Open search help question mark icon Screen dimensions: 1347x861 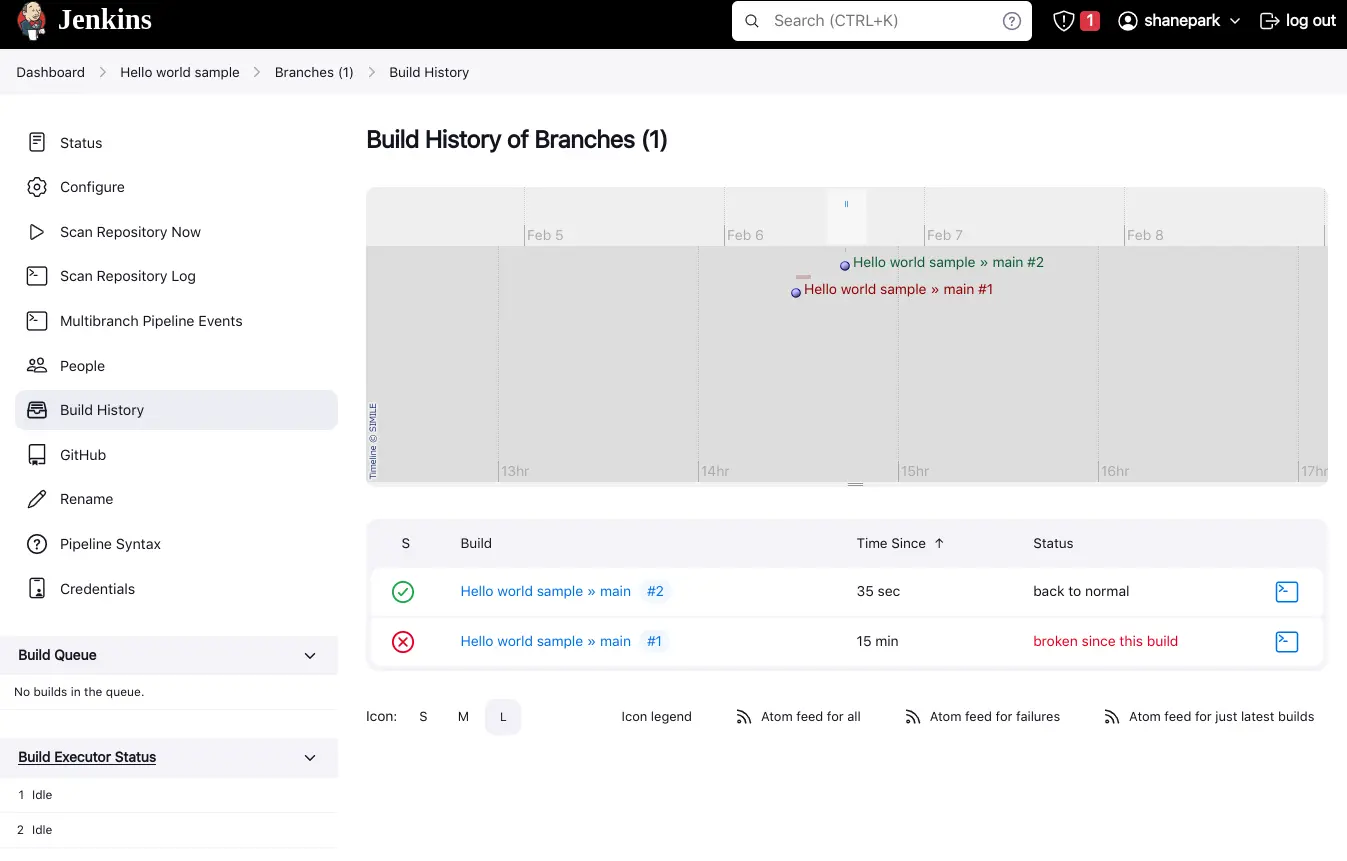click(x=1012, y=21)
